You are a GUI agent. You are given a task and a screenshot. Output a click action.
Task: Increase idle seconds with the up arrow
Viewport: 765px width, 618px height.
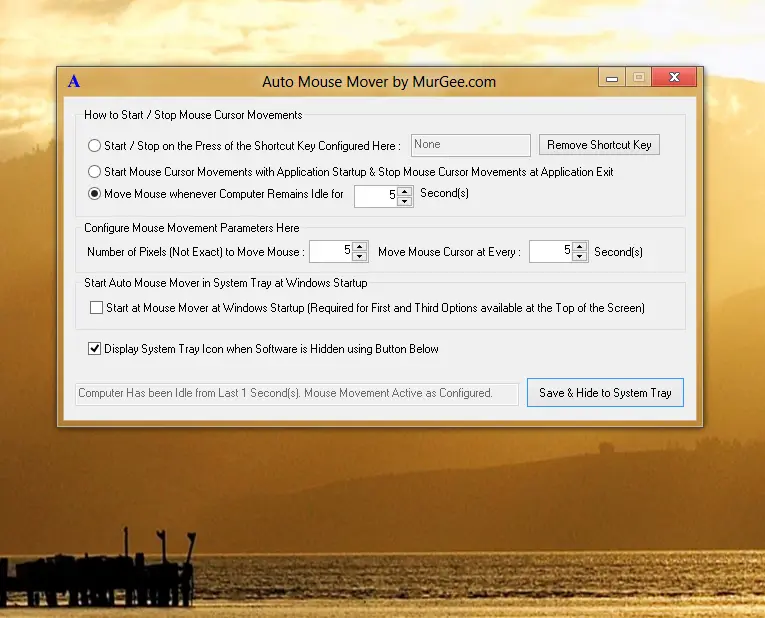point(404,191)
